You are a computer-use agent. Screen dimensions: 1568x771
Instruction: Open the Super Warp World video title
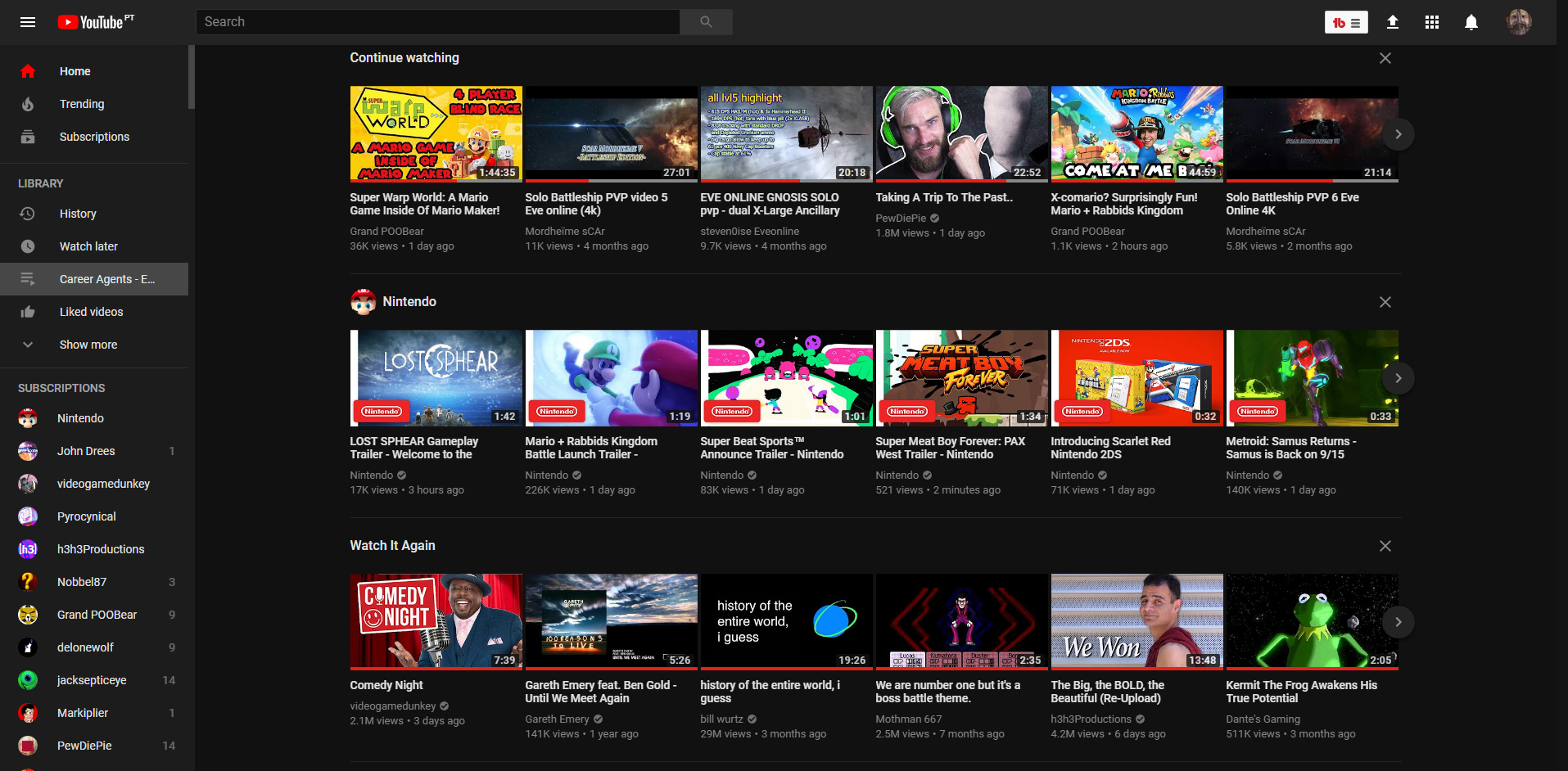click(x=425, y=204)
